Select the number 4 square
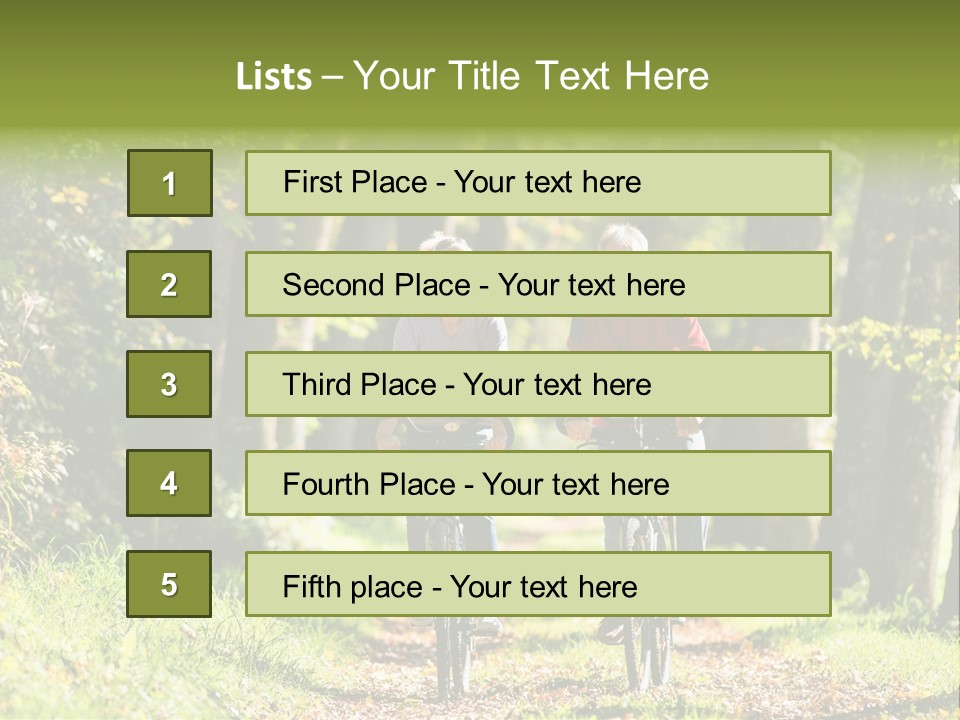 tap(169, 483)
